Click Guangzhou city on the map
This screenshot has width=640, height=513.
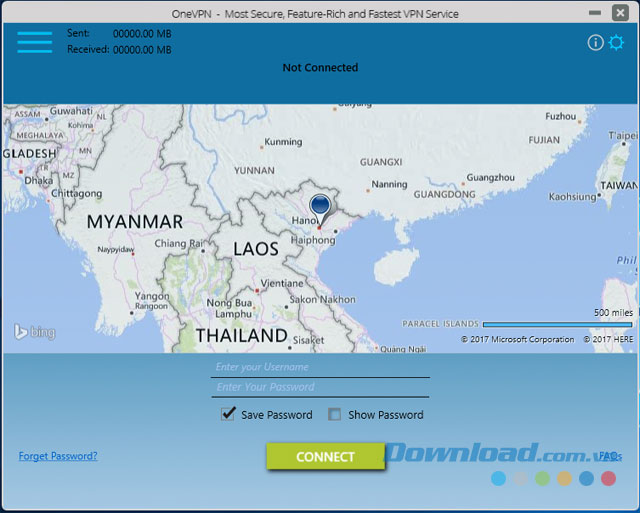(490, 178)
